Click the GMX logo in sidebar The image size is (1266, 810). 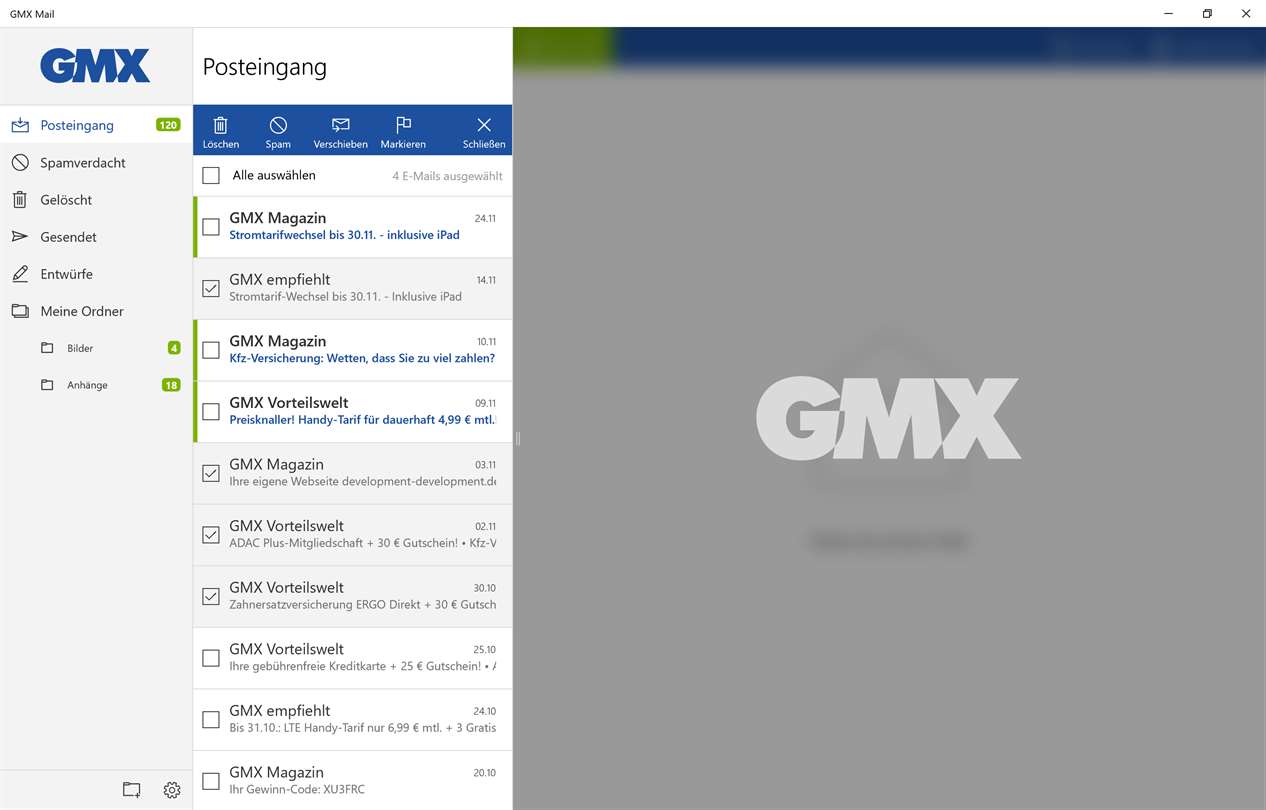pyautogui.click(x=96, y=66)
